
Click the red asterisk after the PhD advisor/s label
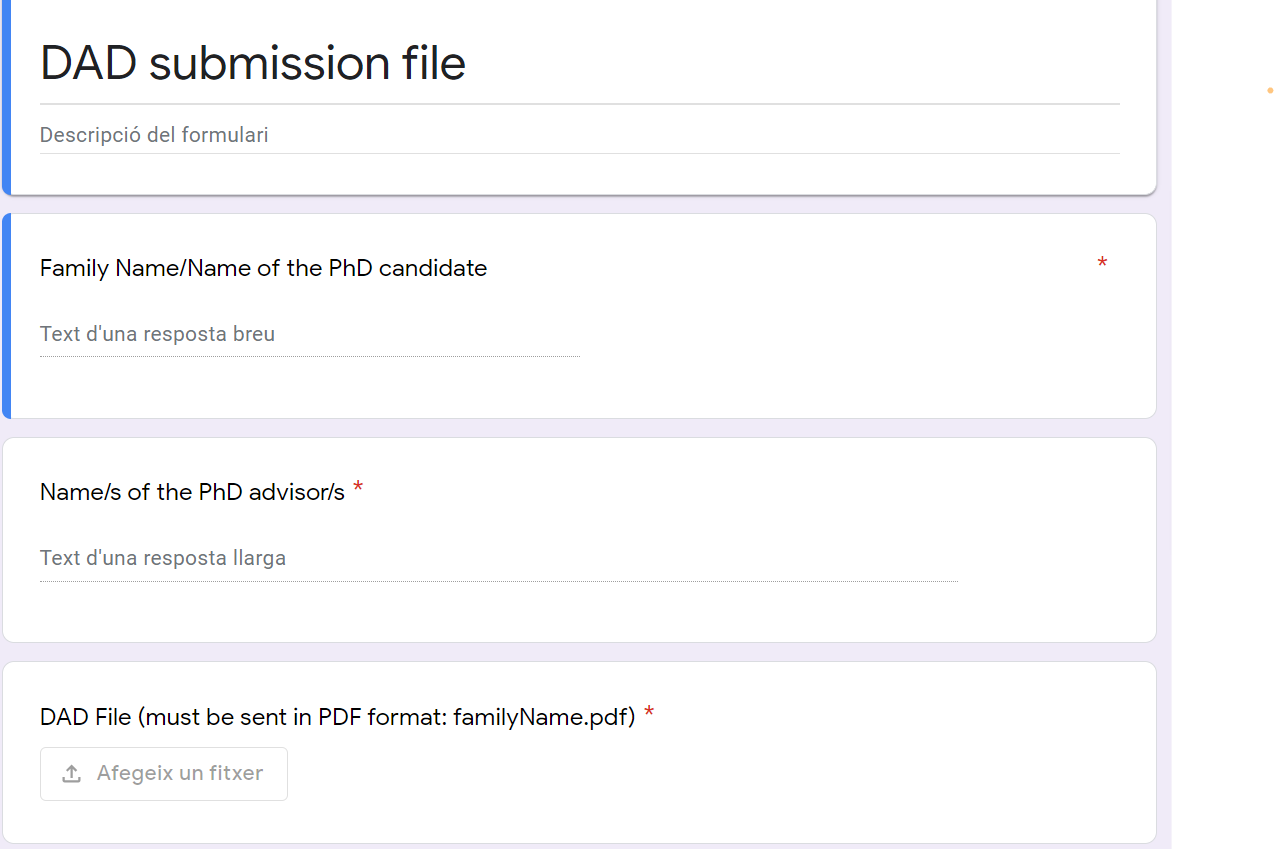358,489
